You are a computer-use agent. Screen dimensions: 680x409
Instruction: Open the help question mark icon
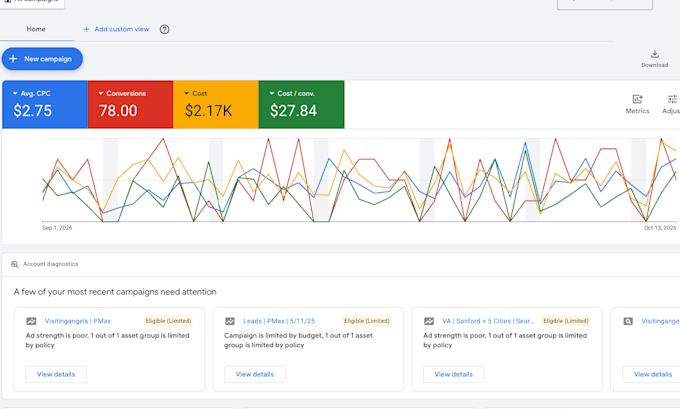point(164,29)
